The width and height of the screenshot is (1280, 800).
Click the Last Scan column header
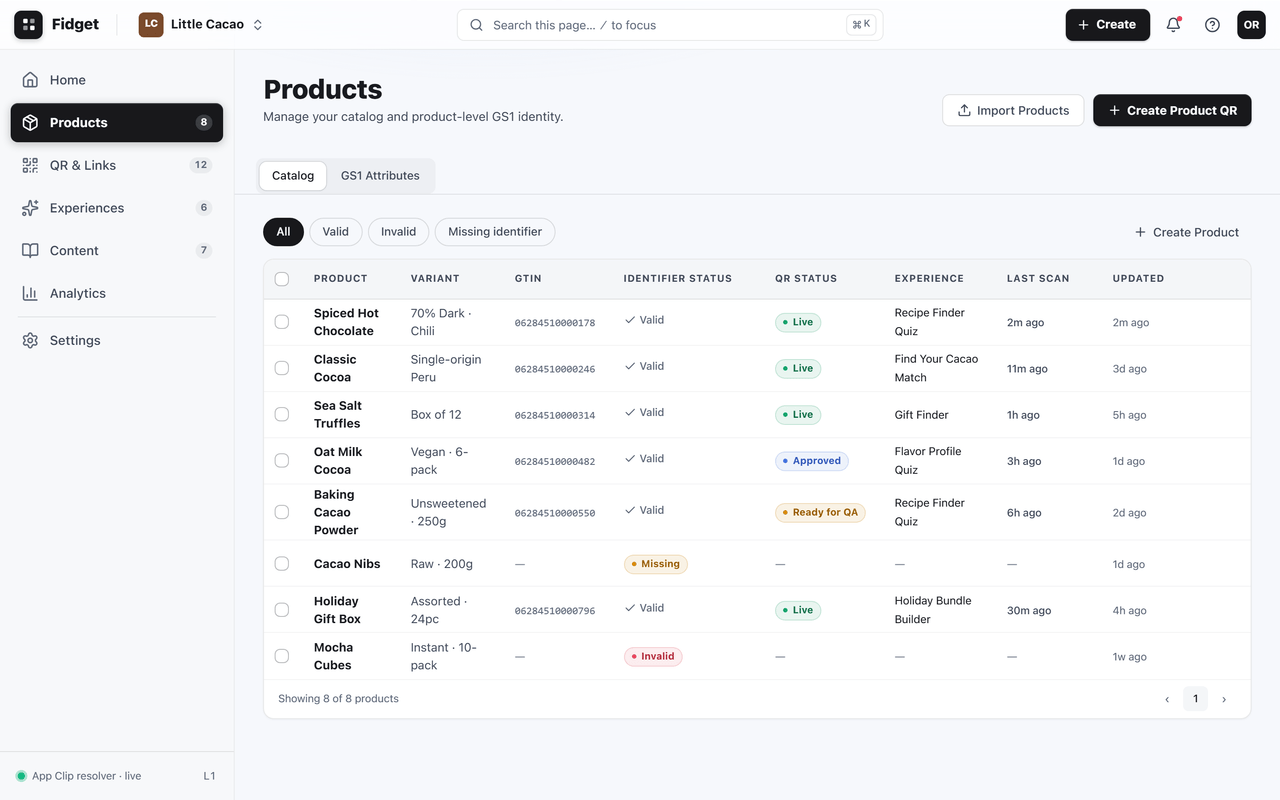(x=1038, y=279)
